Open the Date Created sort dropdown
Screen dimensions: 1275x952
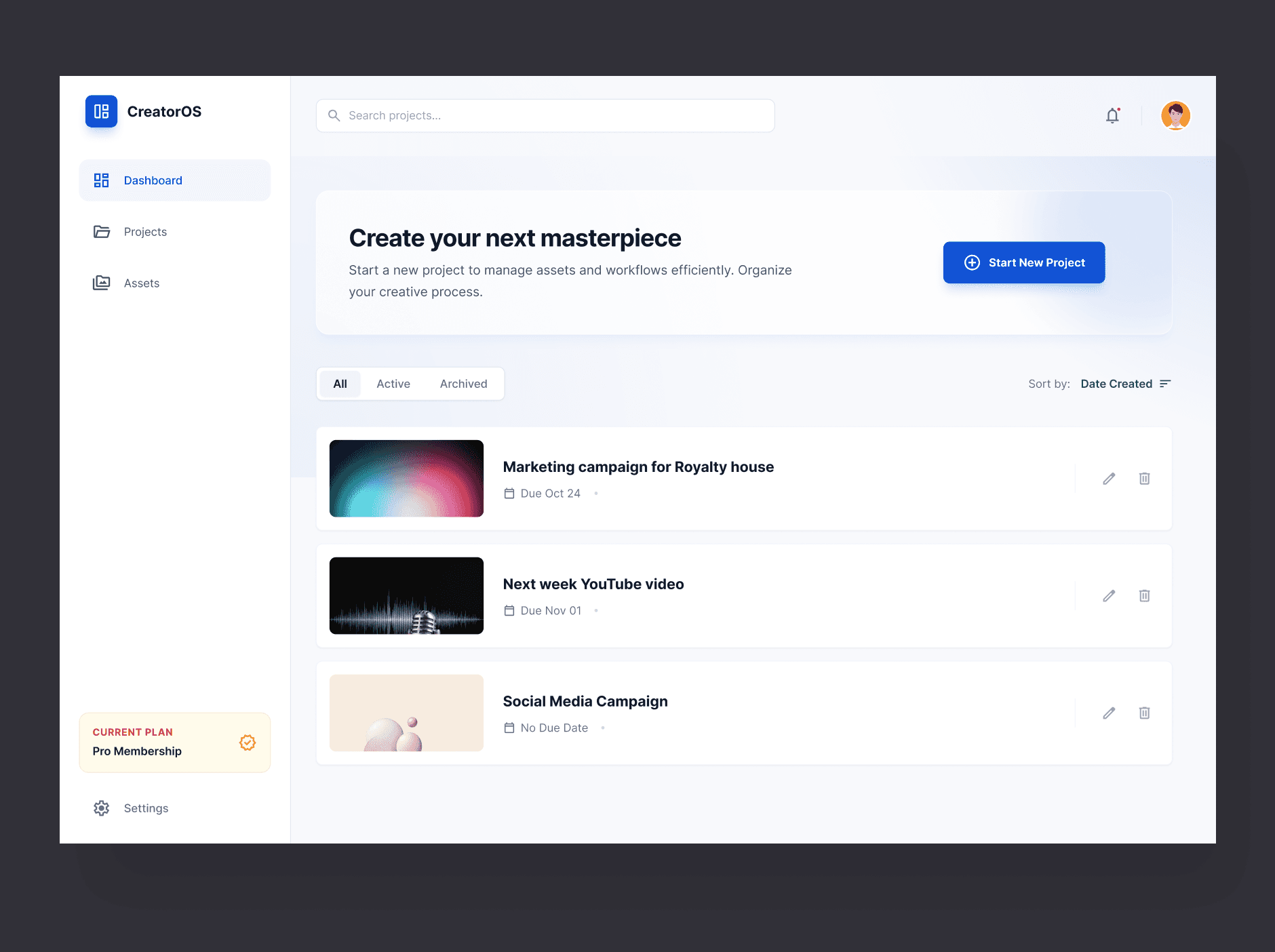click(1125, 384)
